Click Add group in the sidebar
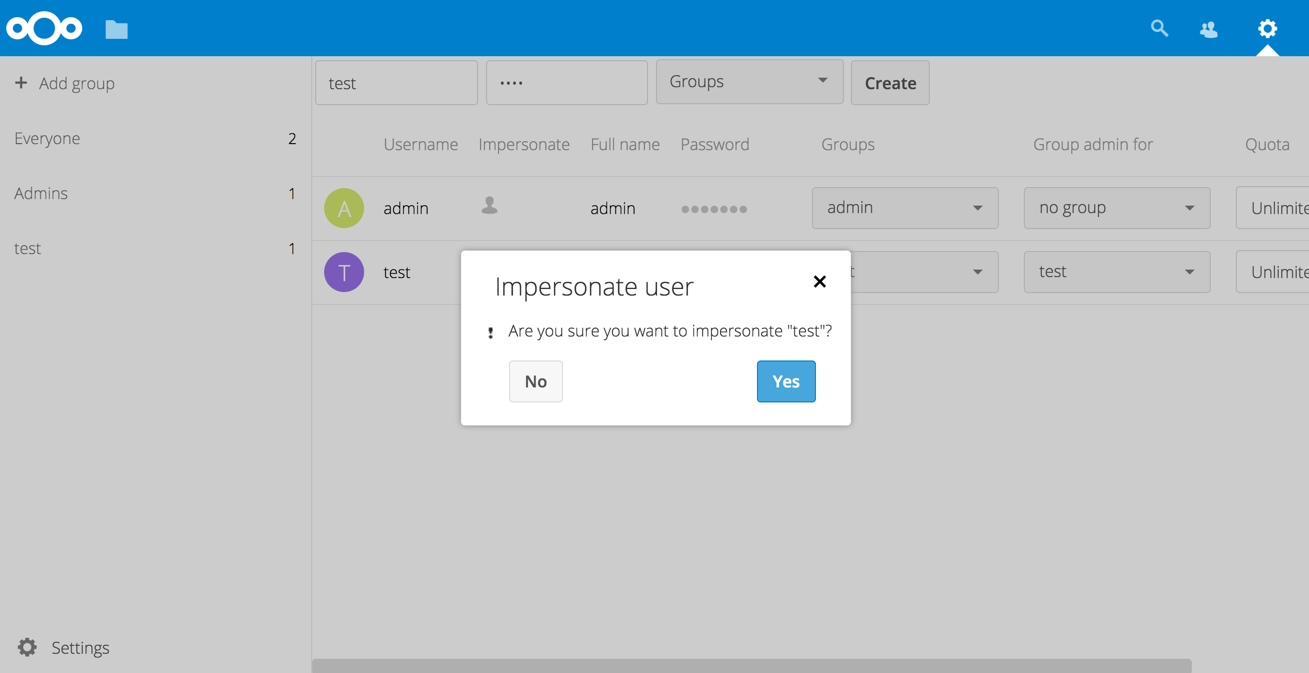 point(65,83)
